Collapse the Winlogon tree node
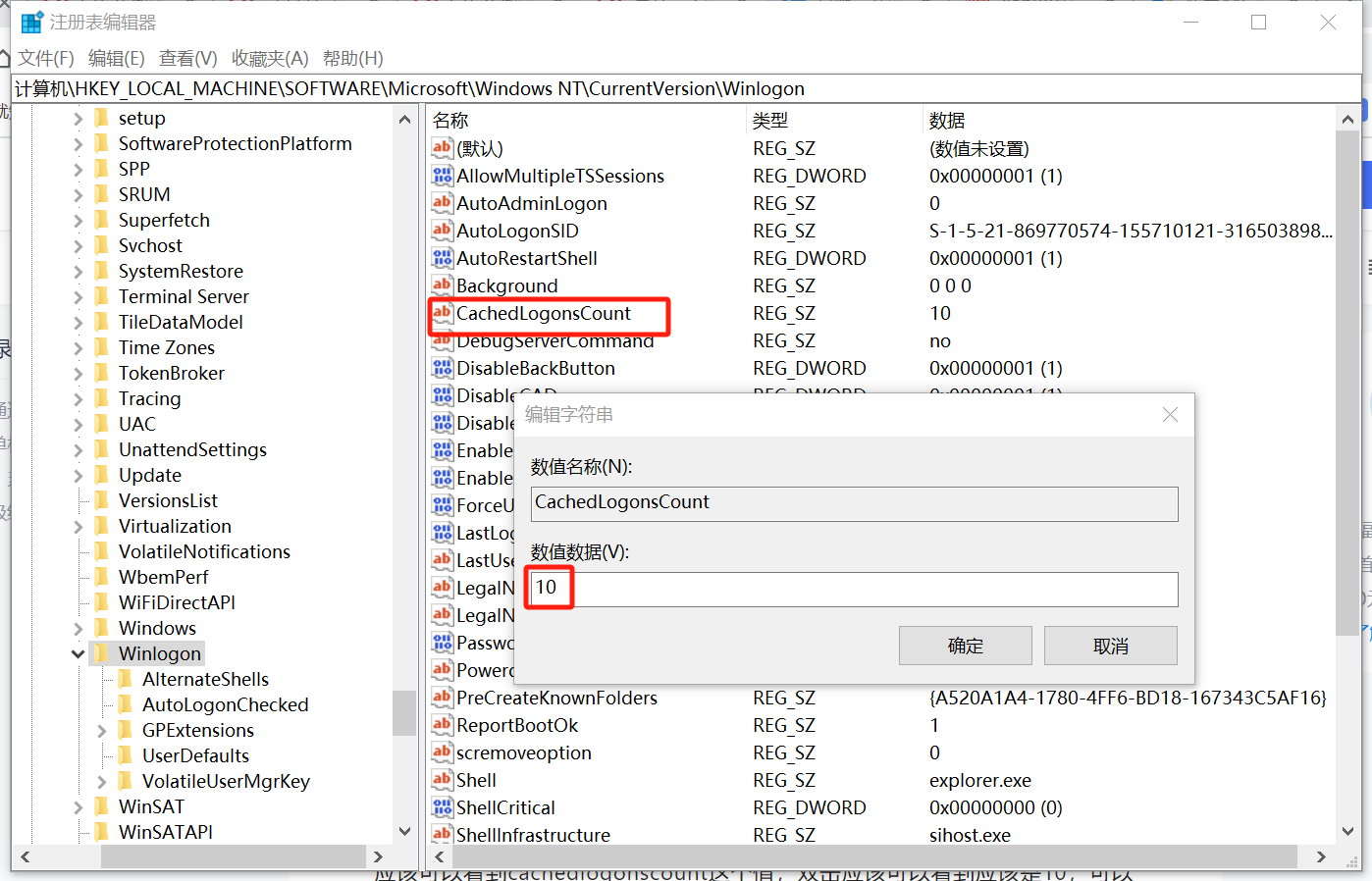The width and height of the screenshot is (1372, 881). pos(78,653)
